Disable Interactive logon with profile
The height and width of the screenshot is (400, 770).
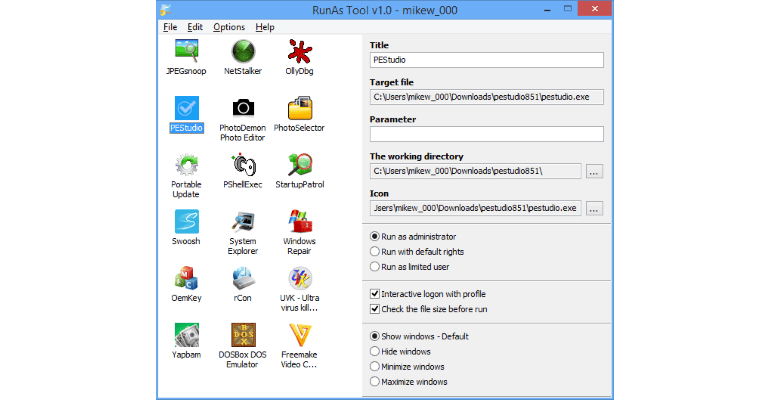(375, 294)
